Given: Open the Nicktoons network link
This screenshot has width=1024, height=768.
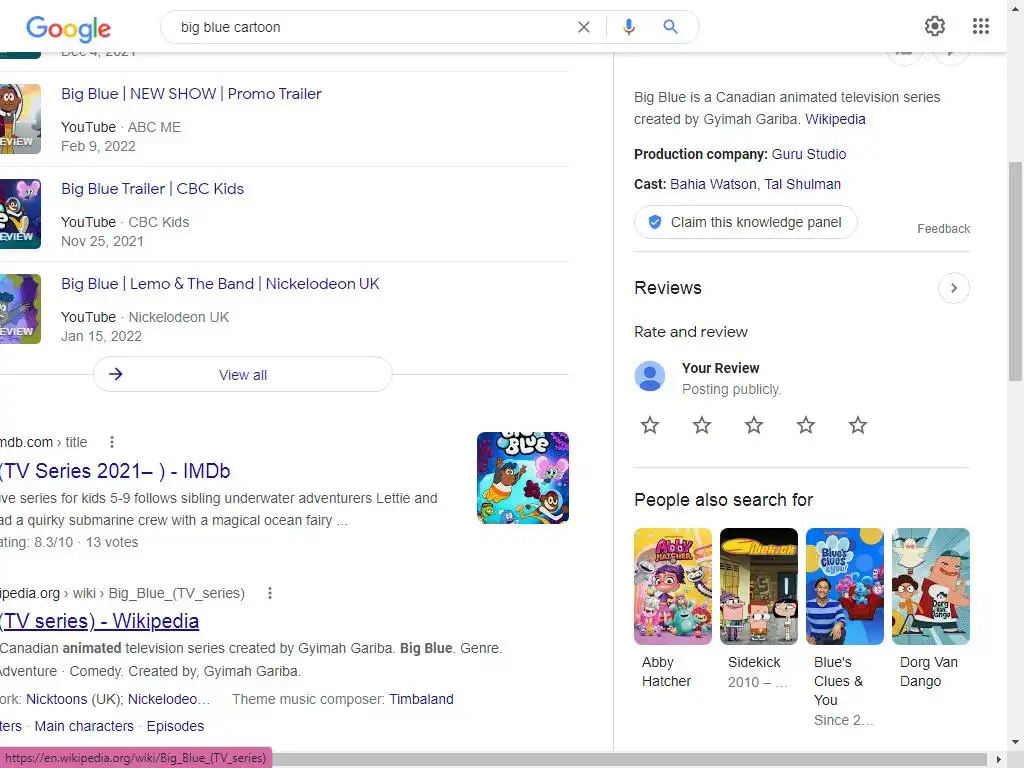Looking at the screenshot, I should click(57, 699).
